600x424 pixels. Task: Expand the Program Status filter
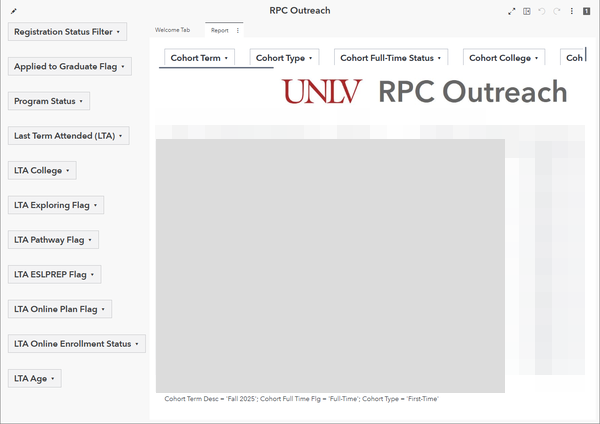[49, 101]
